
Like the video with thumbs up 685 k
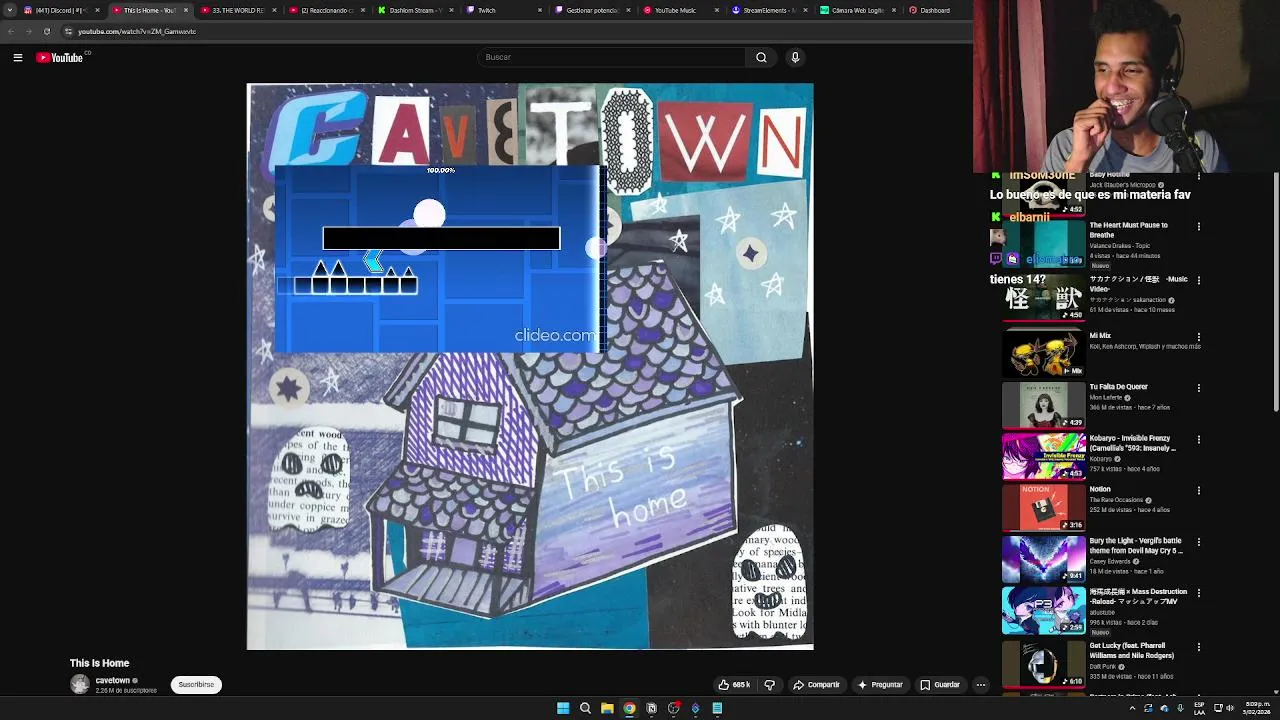click(733, 685)
